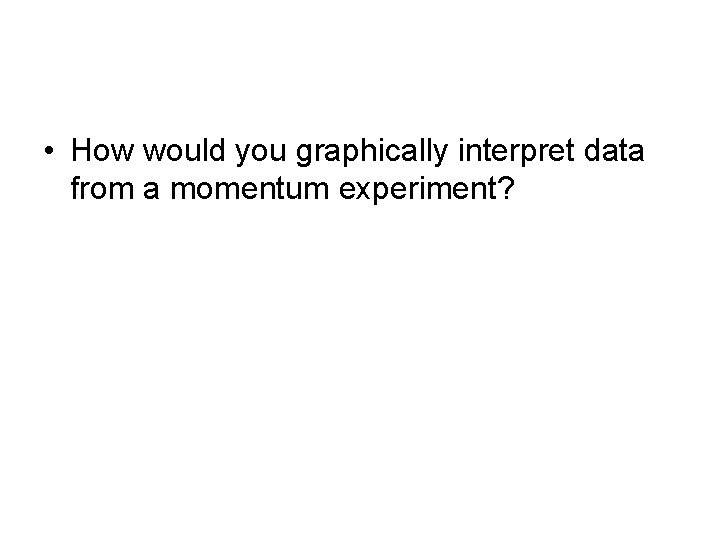This screenshot has height=540, width=720.
Task: Click the capital "H" starting the sentence
Action: [82, 151]
